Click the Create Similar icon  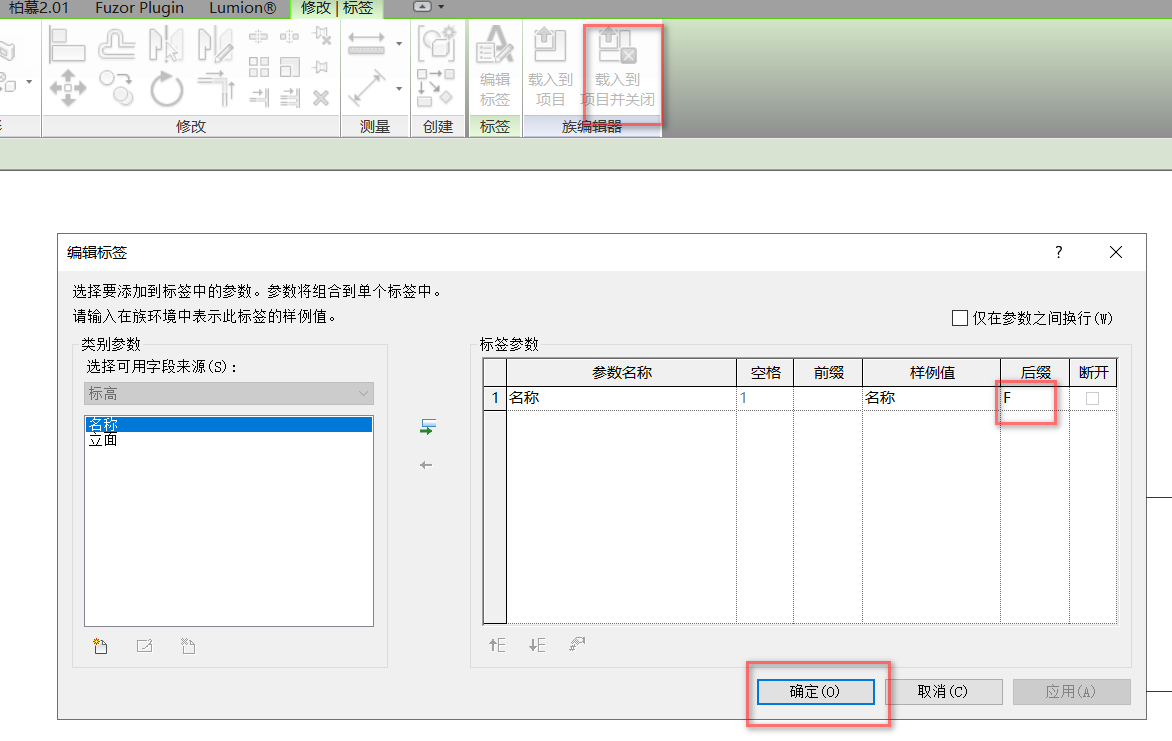[435, 87]
